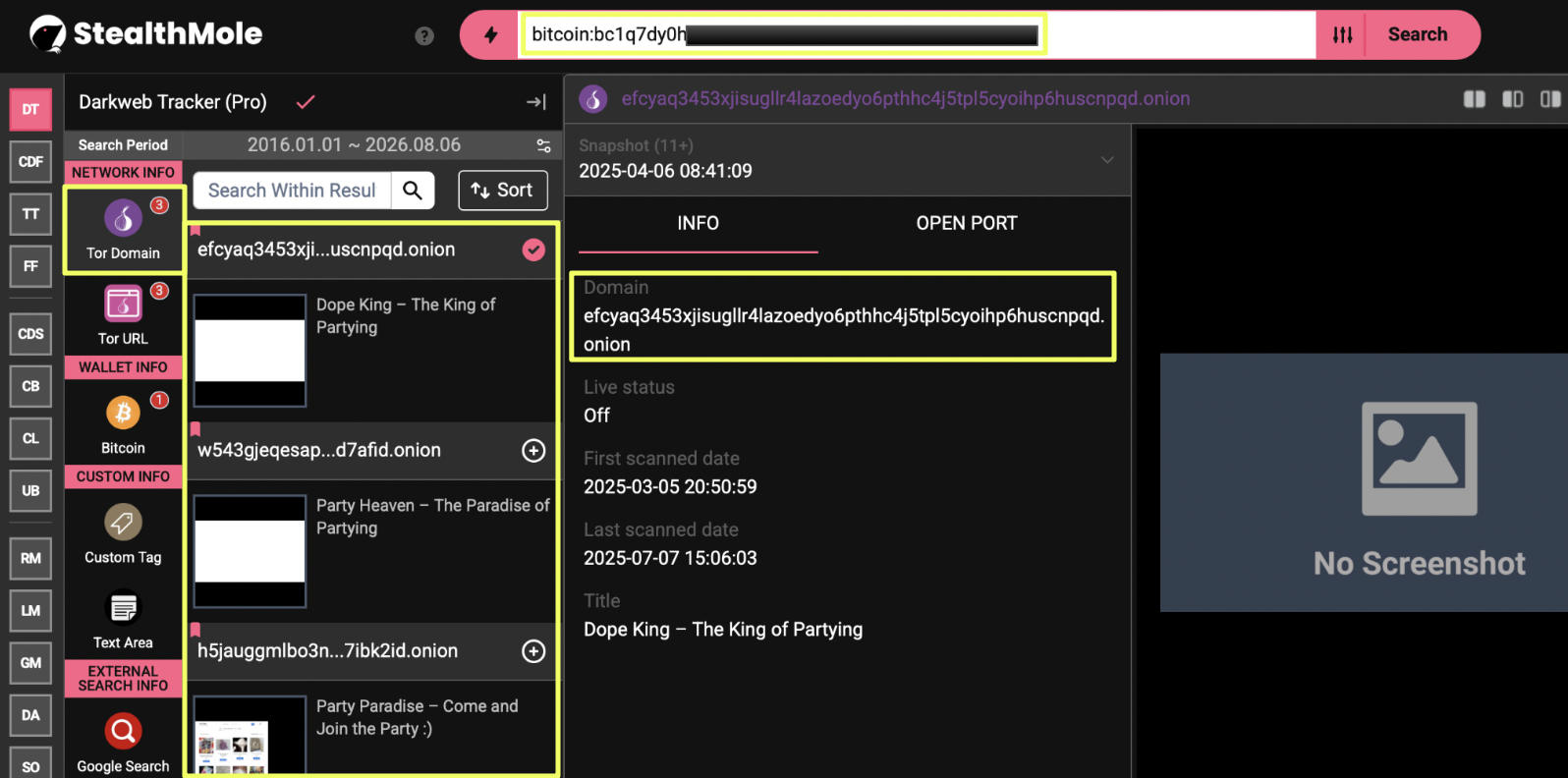Click the lightning bolt quick search icon
Viewport: 1568px width, 778px height.
click(490, 35)
